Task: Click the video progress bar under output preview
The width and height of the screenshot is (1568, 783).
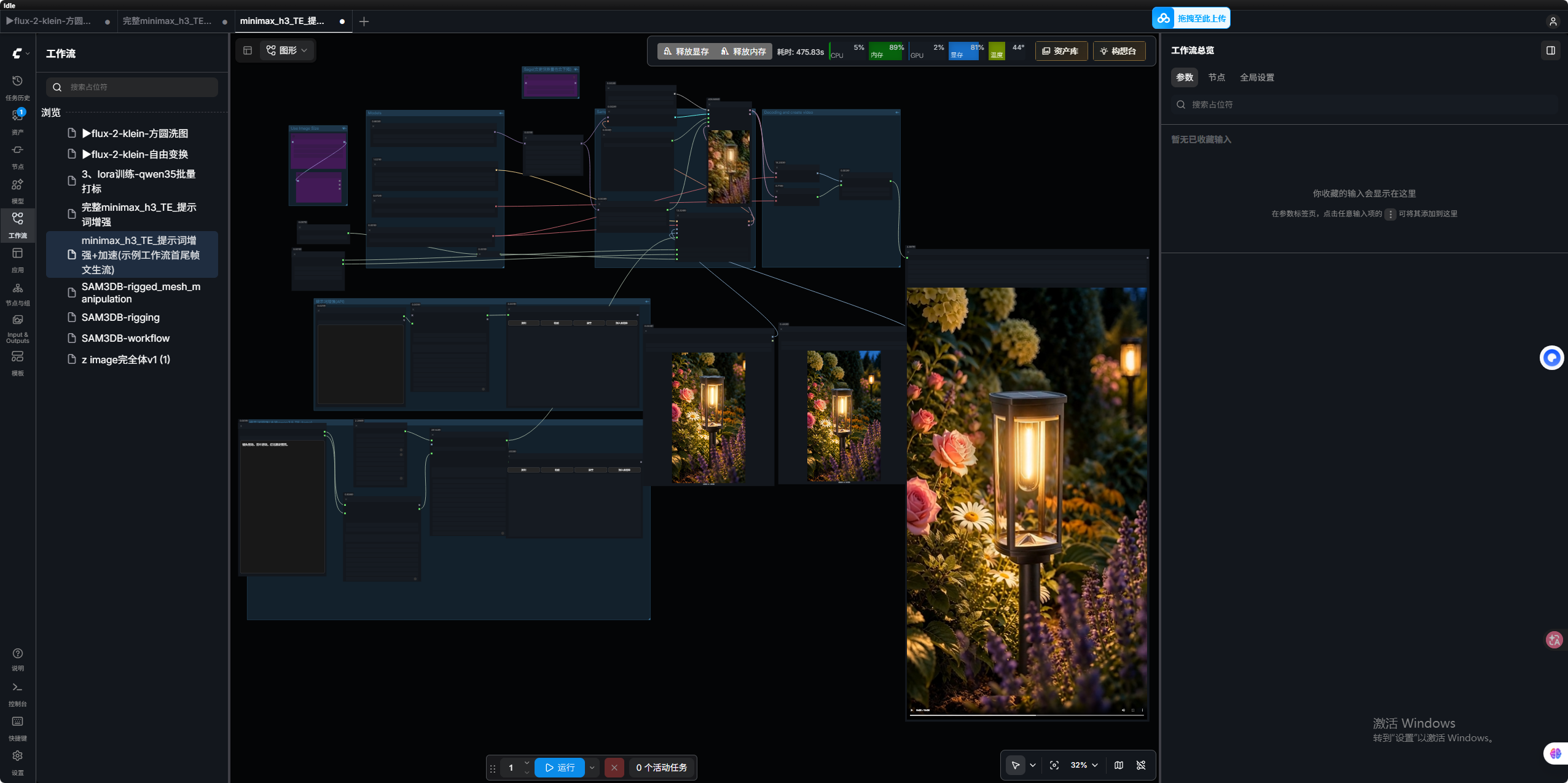Action: click(1026, 715)
